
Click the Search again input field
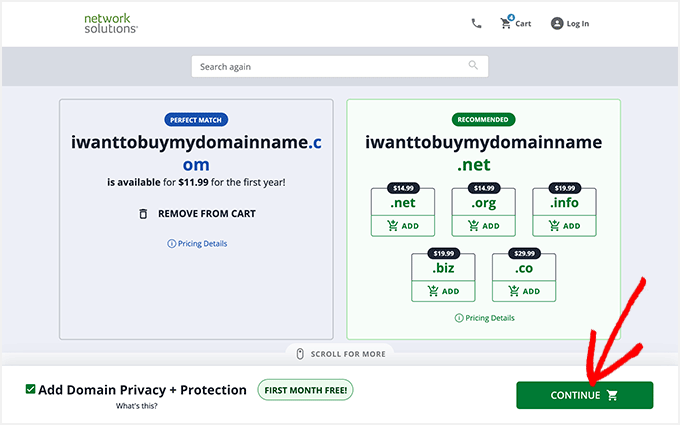330,67
